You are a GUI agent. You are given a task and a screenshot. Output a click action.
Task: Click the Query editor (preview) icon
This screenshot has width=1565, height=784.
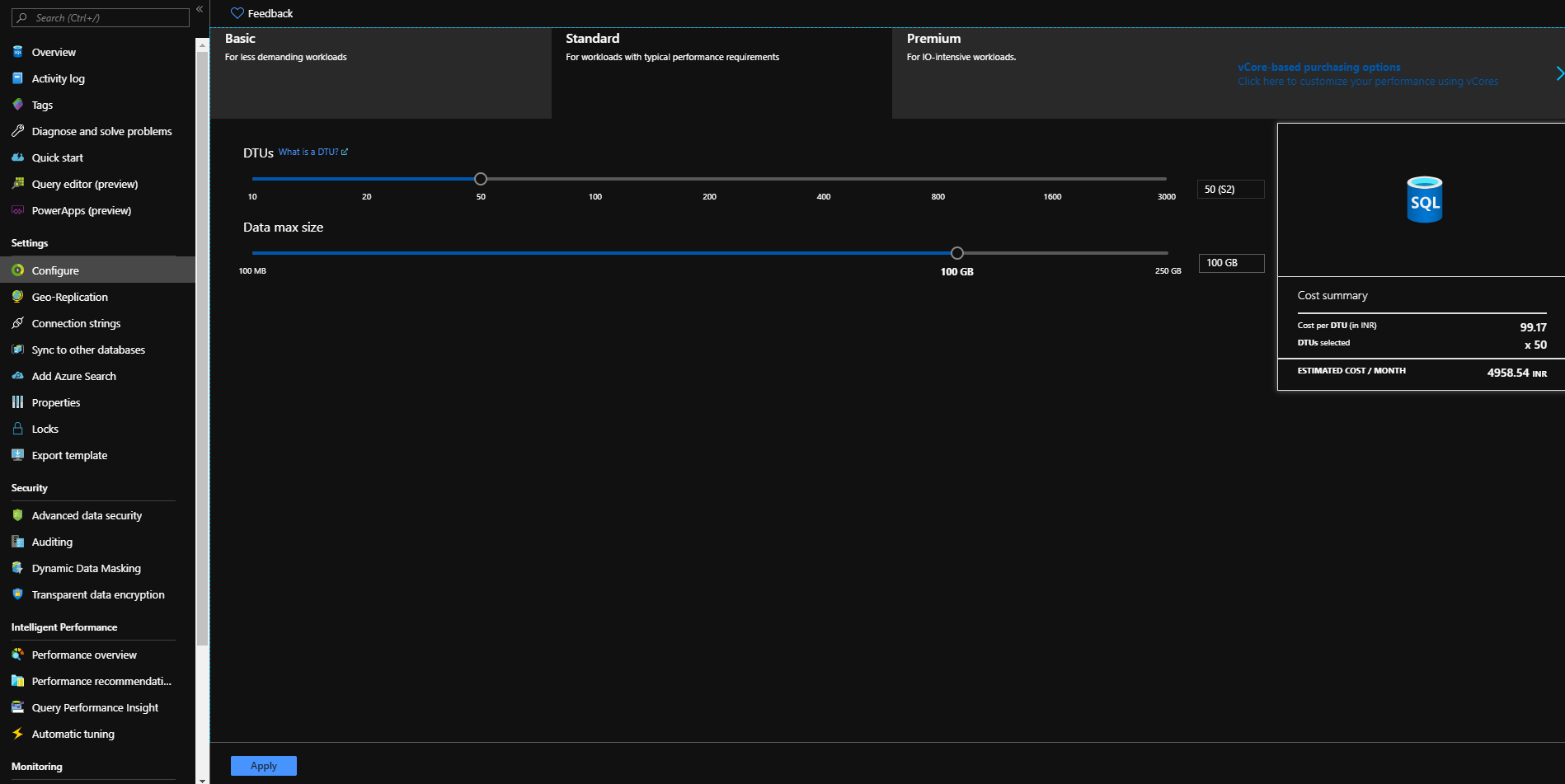17,184
